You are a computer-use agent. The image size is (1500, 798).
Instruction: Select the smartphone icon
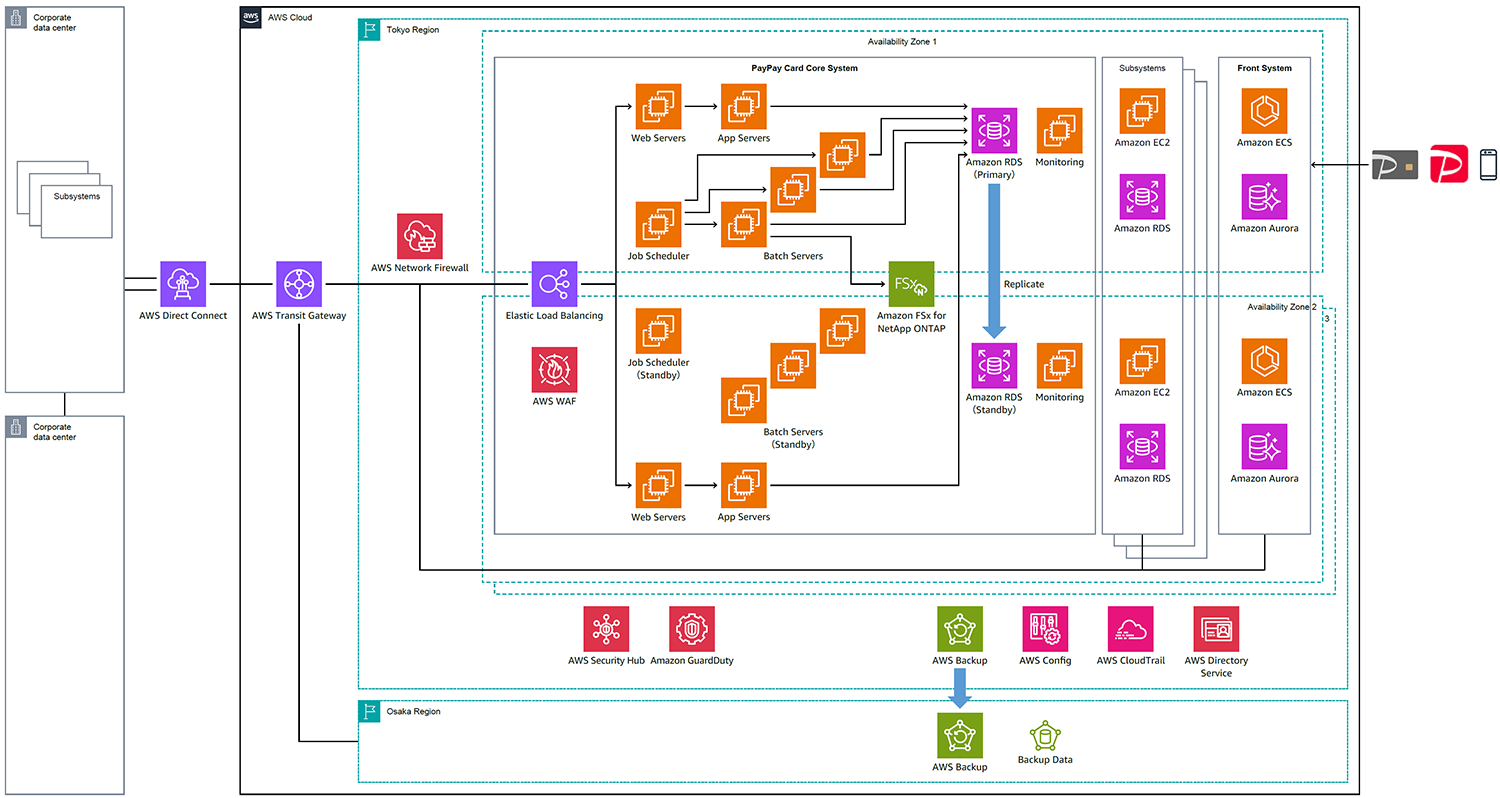point(1488,163)
